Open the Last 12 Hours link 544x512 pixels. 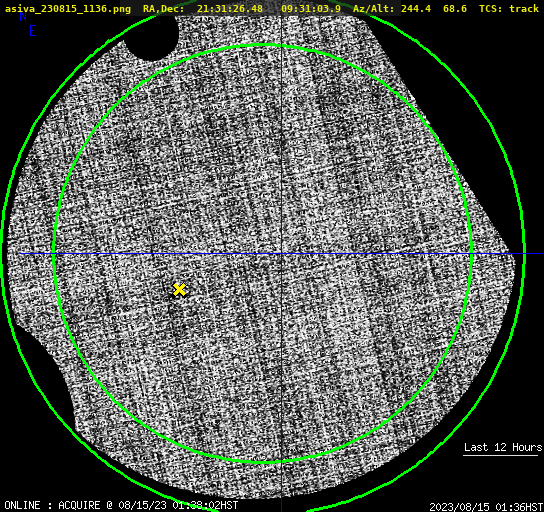tap(503, 447)
